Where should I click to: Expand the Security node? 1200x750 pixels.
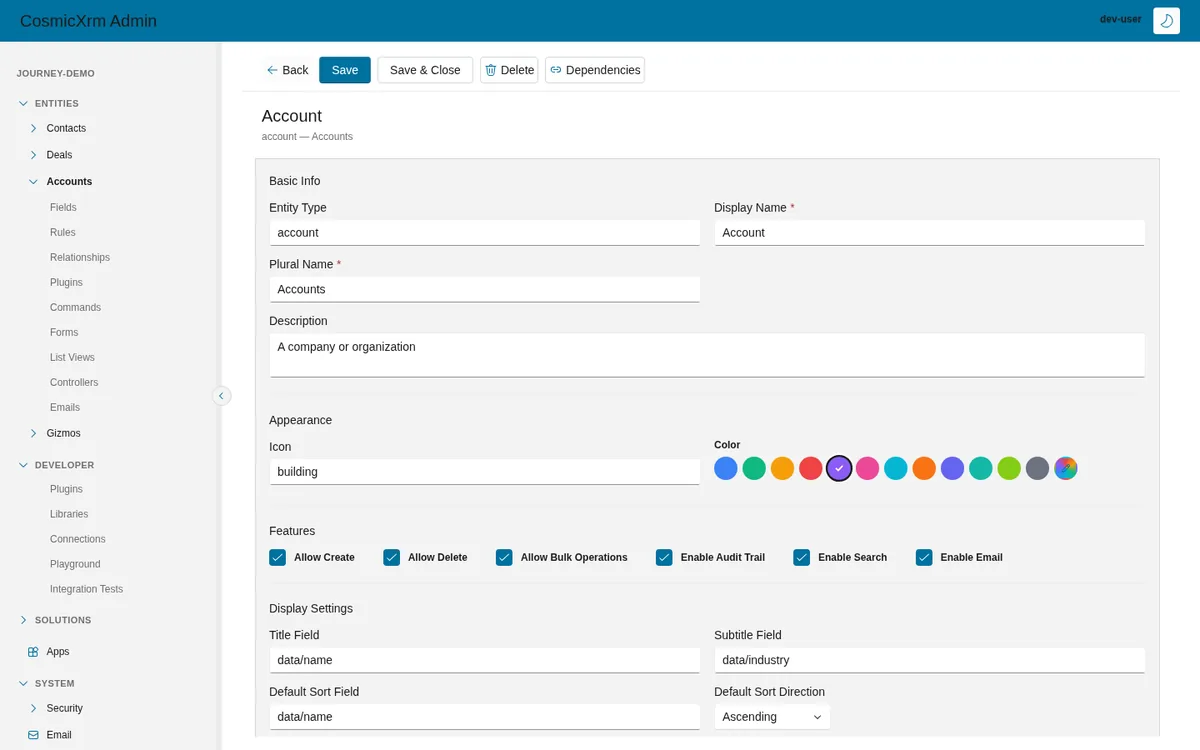click(34, 708)
